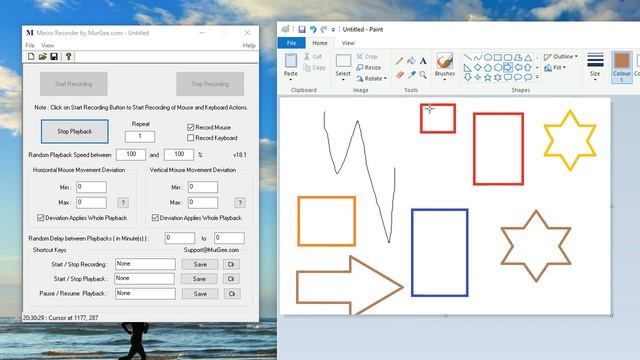640x360 pixels.
Task: Click the help button in Vertical Deviation group
Action: (x=240, y=202)
